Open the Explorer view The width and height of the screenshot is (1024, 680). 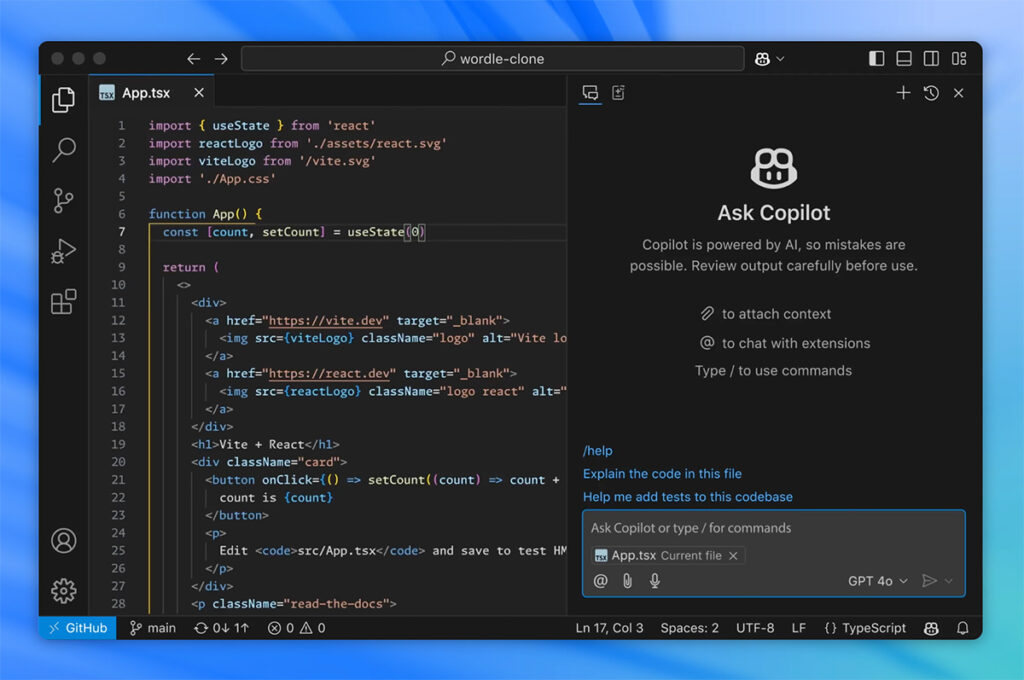pos(63,100)
